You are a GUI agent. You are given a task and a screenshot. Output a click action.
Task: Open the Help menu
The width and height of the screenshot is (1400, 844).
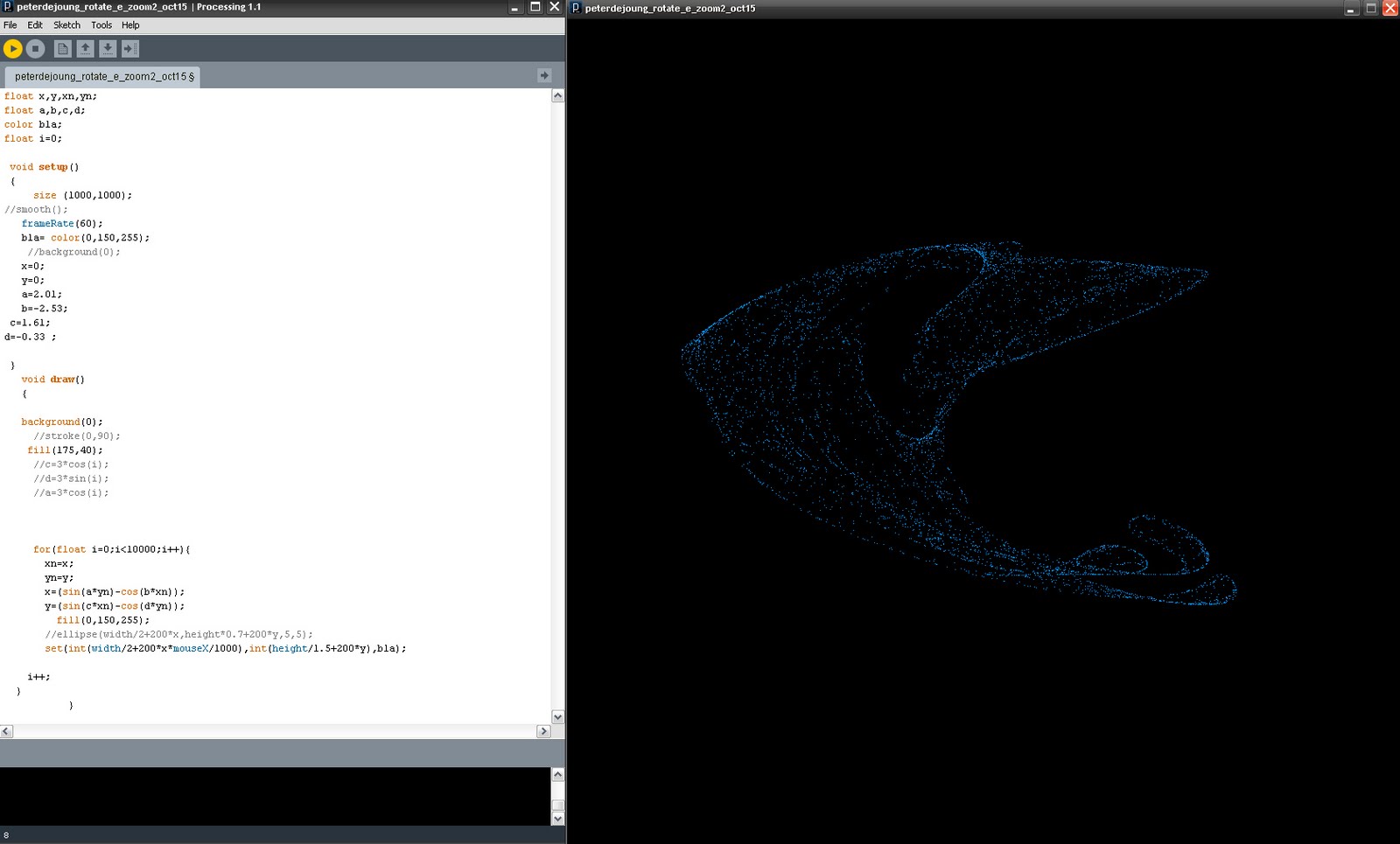coord(130,24)
